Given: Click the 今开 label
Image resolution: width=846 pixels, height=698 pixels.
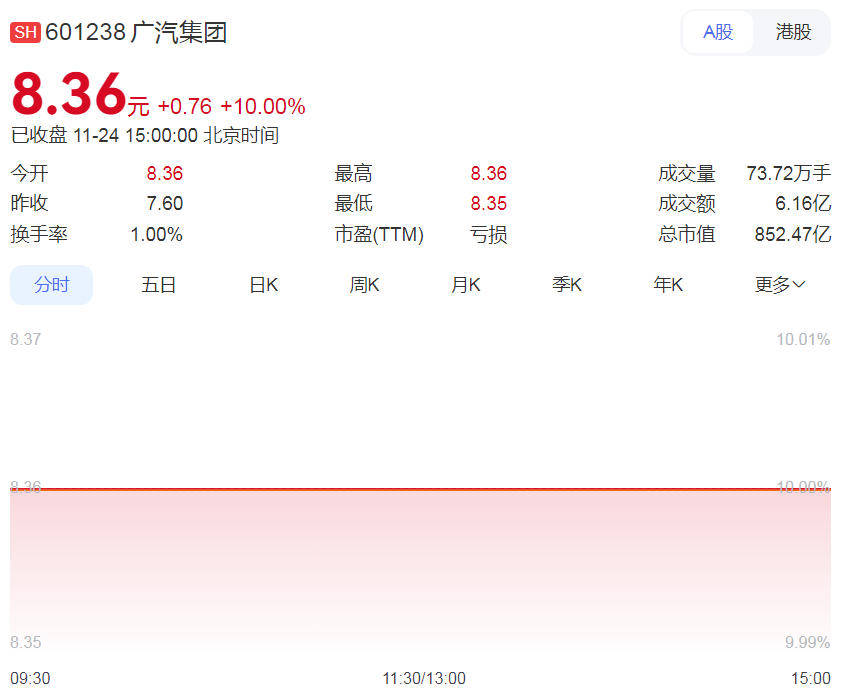Looking at the screenshot, I should [29, 173].
